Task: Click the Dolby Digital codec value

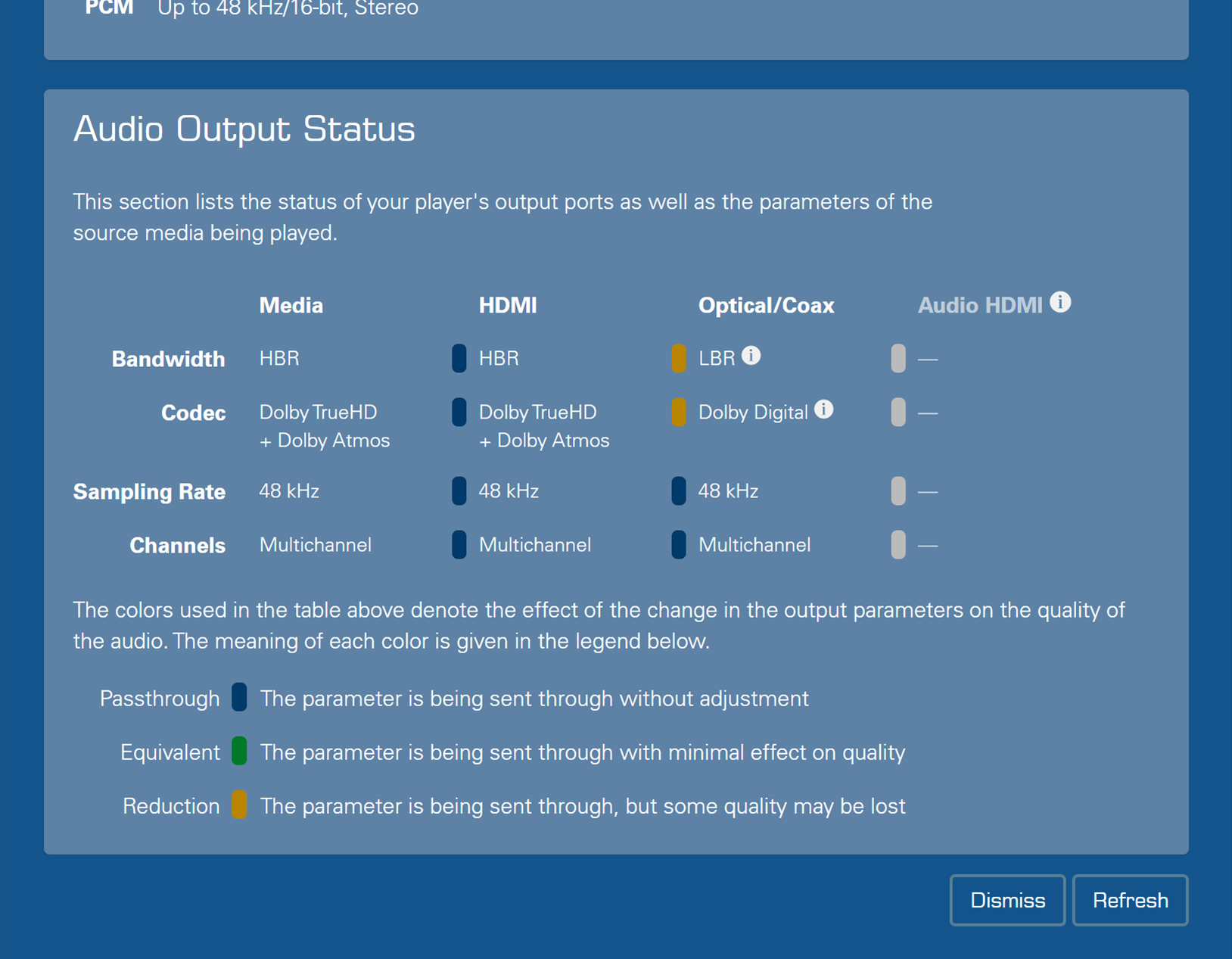Action: click(x=753, y=413)
